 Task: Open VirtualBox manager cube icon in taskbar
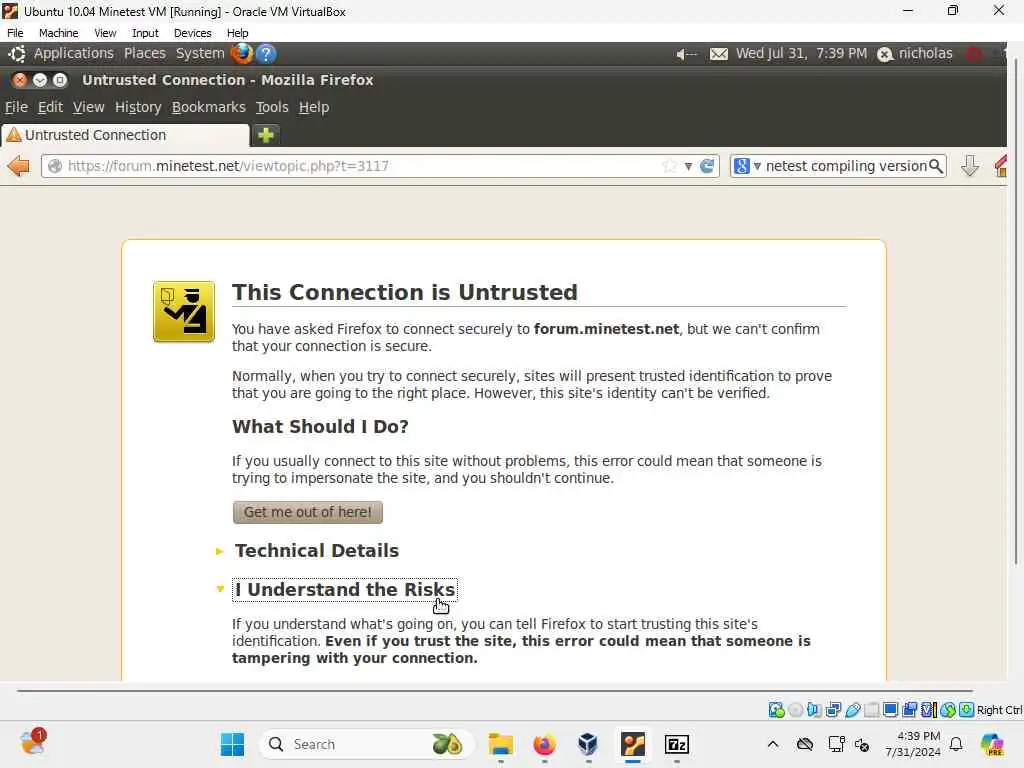click(588, 744)
